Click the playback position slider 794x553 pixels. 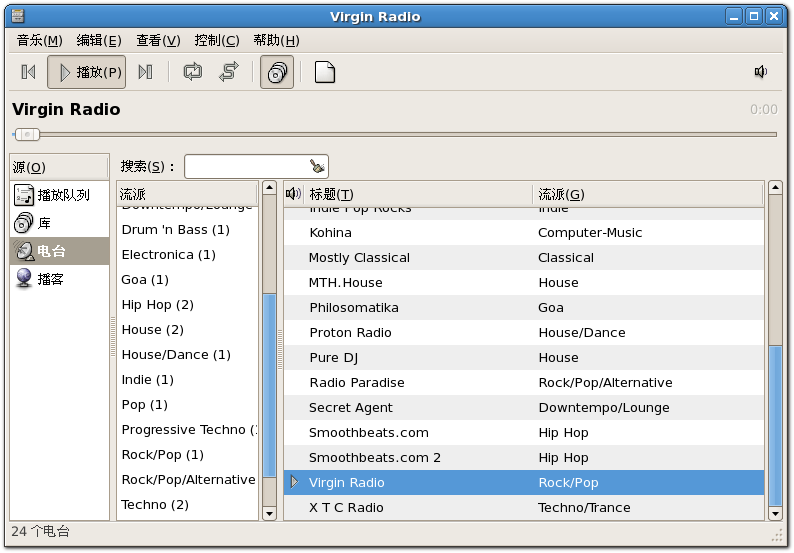pyautogui.click(x=394, y=134)
